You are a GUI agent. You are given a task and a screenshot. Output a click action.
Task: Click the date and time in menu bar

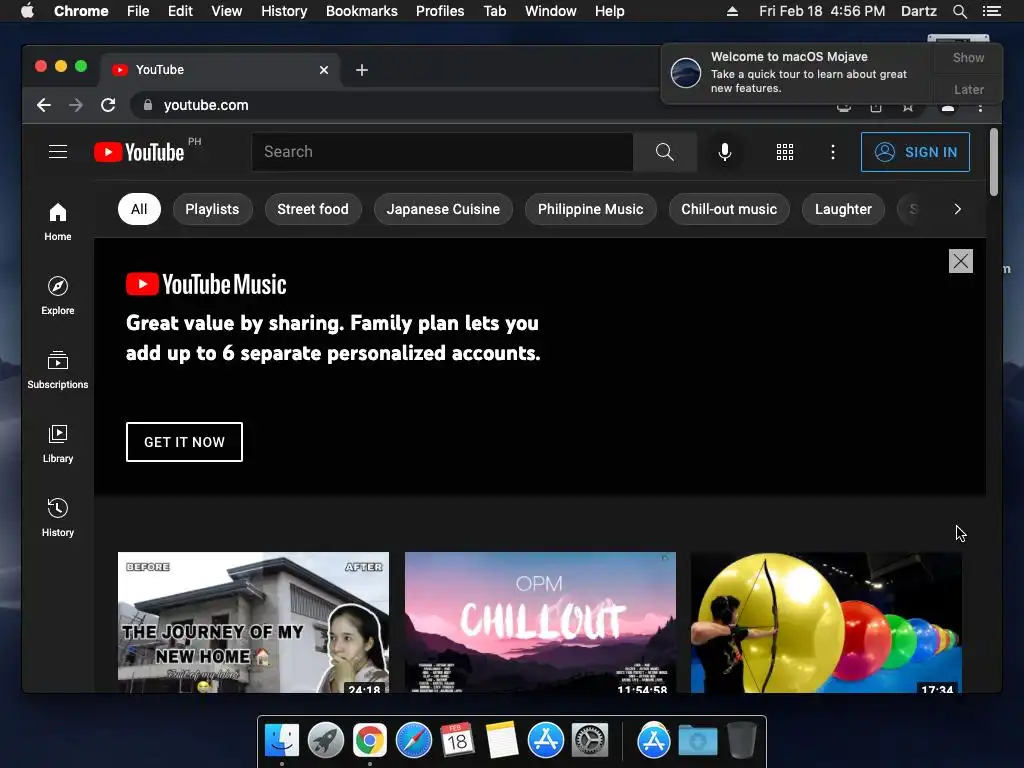point(822,11)
